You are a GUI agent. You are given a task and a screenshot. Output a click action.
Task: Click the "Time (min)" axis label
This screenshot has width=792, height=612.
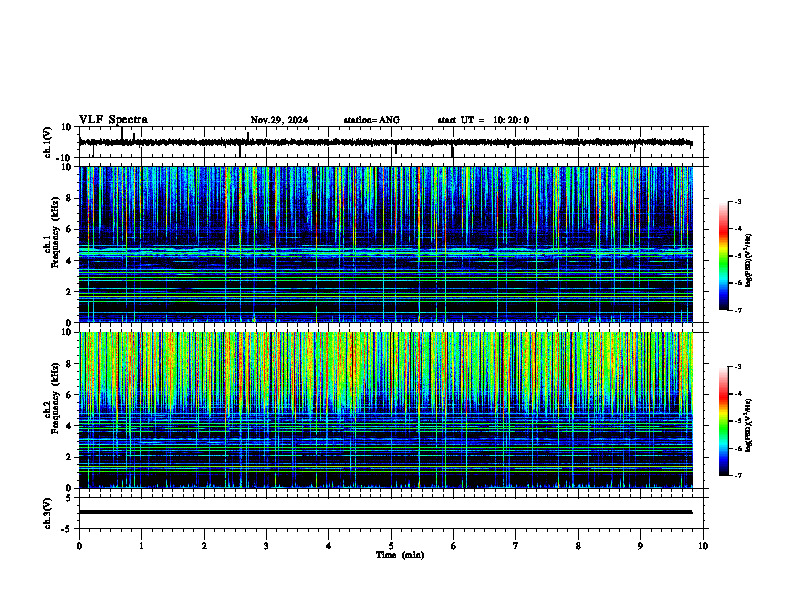400,555
